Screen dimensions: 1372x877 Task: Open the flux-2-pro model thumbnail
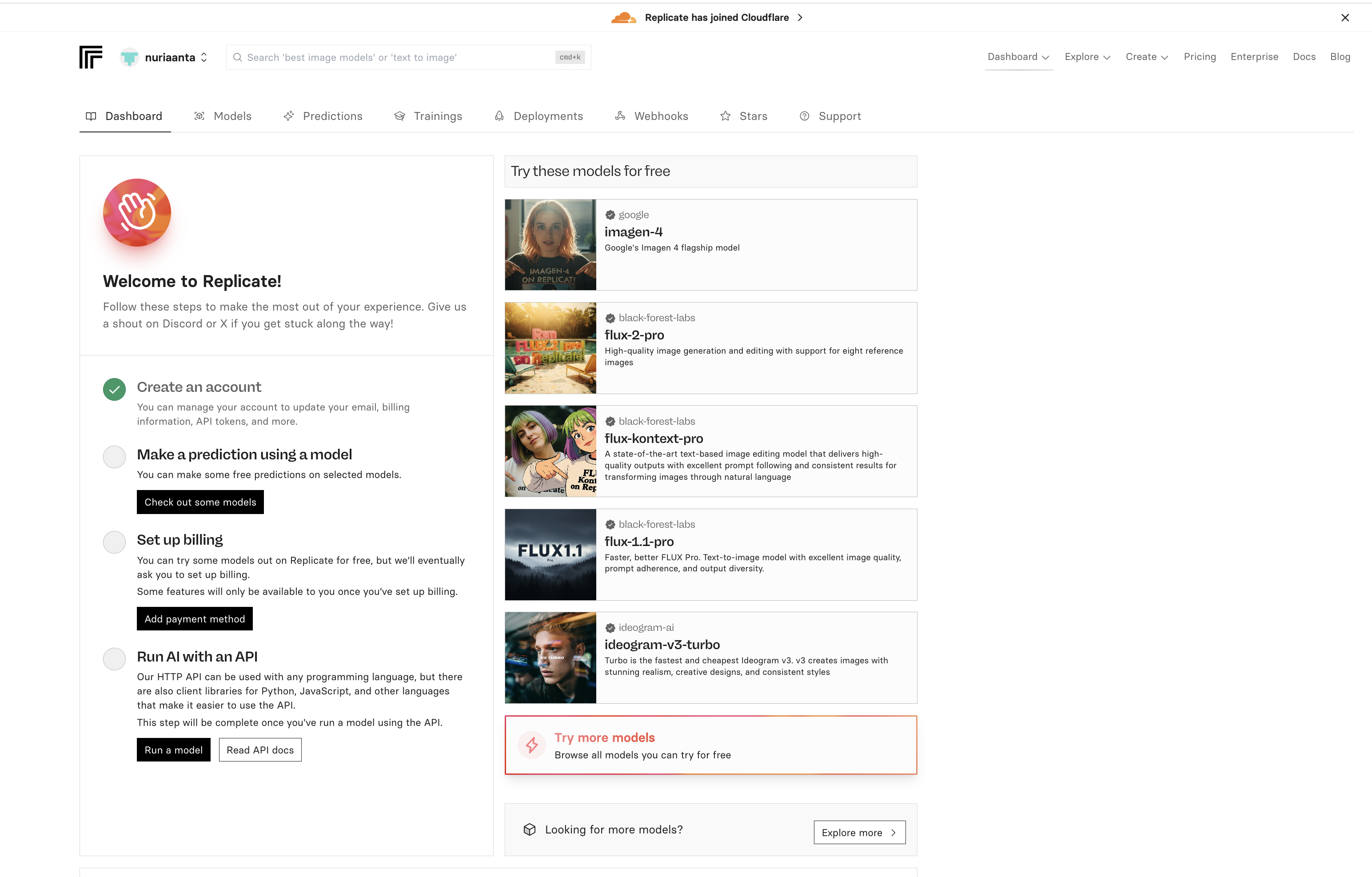550,348
